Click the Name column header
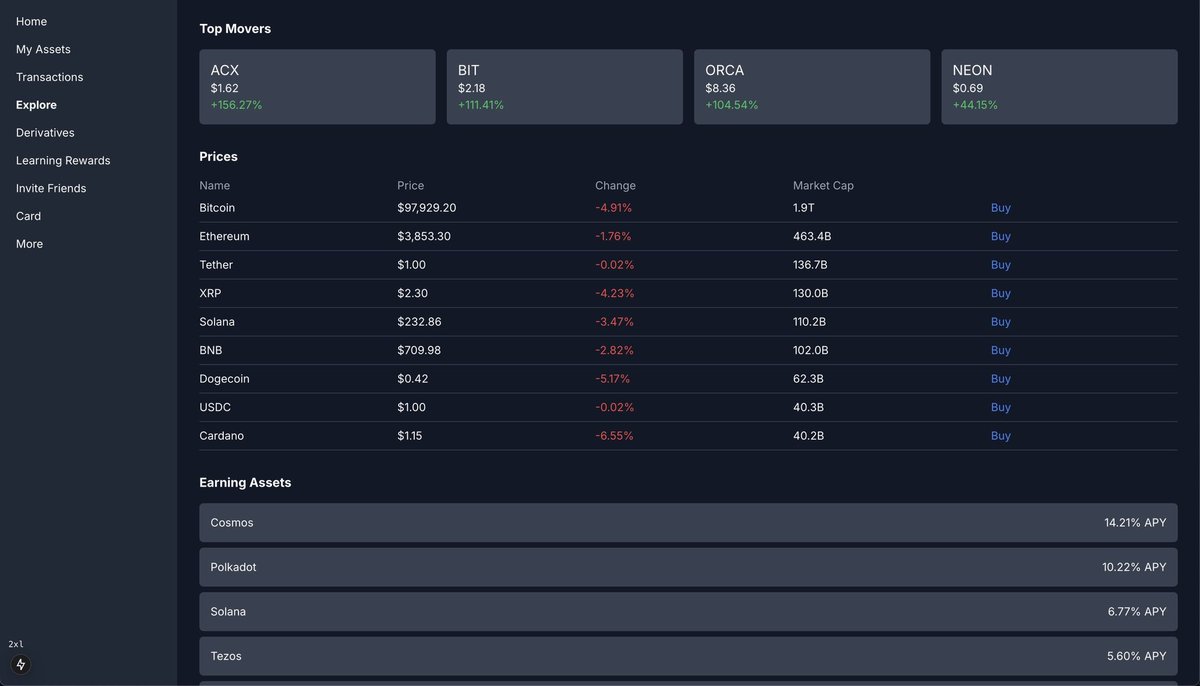Image resolution: width=1200 pixels, height=686 pixels. [214, 186]
